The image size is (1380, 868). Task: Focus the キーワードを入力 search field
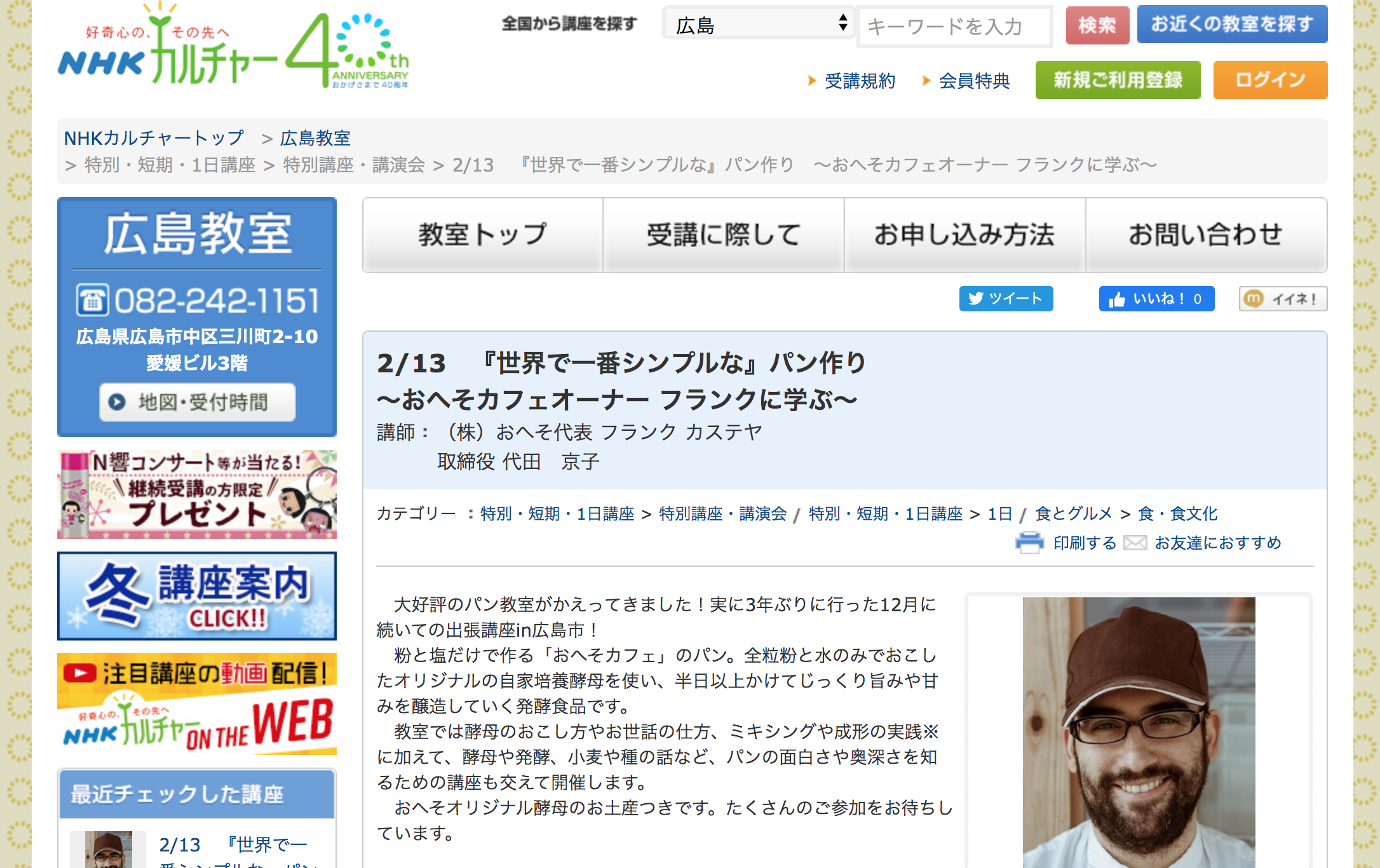955,26
